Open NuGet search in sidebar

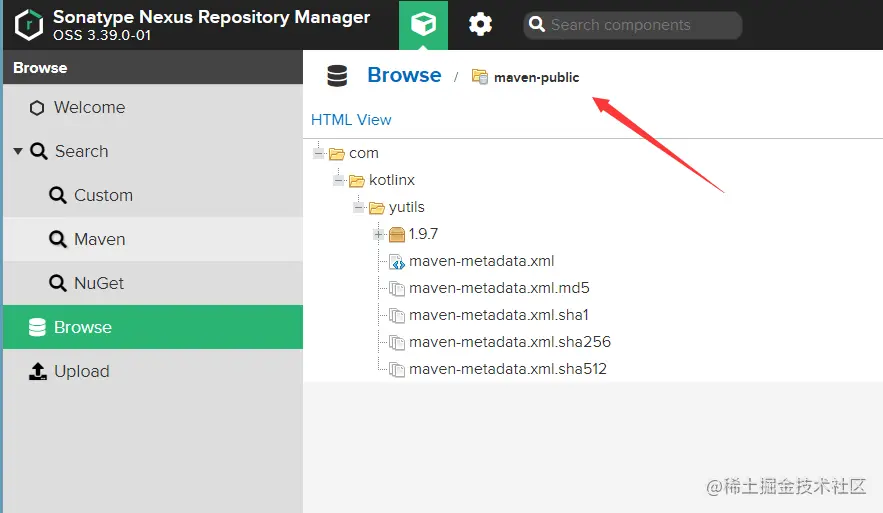[x=153, y=283]
